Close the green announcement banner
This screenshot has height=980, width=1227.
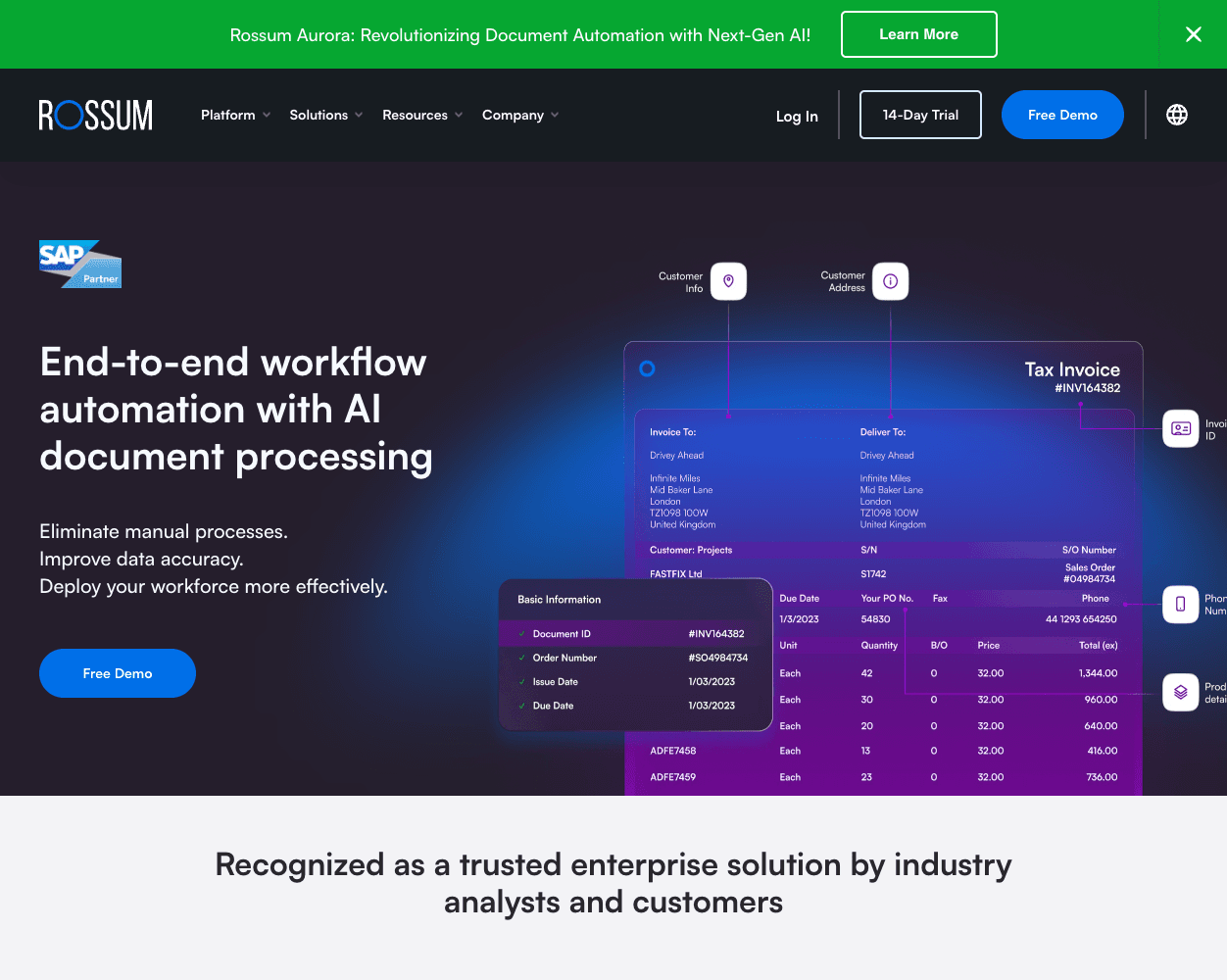[x=1194, y=34]
